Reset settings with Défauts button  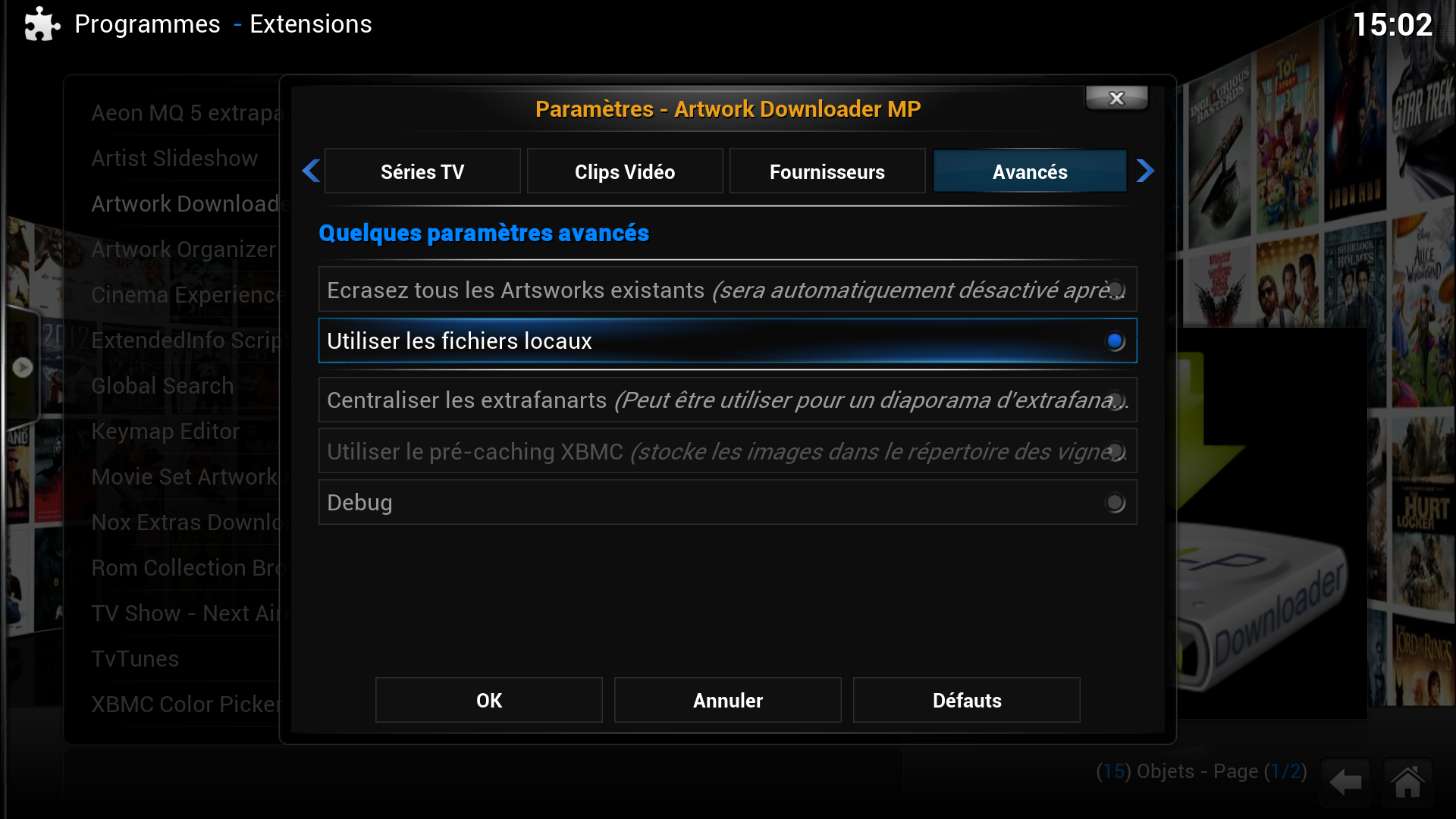(967, 700)
